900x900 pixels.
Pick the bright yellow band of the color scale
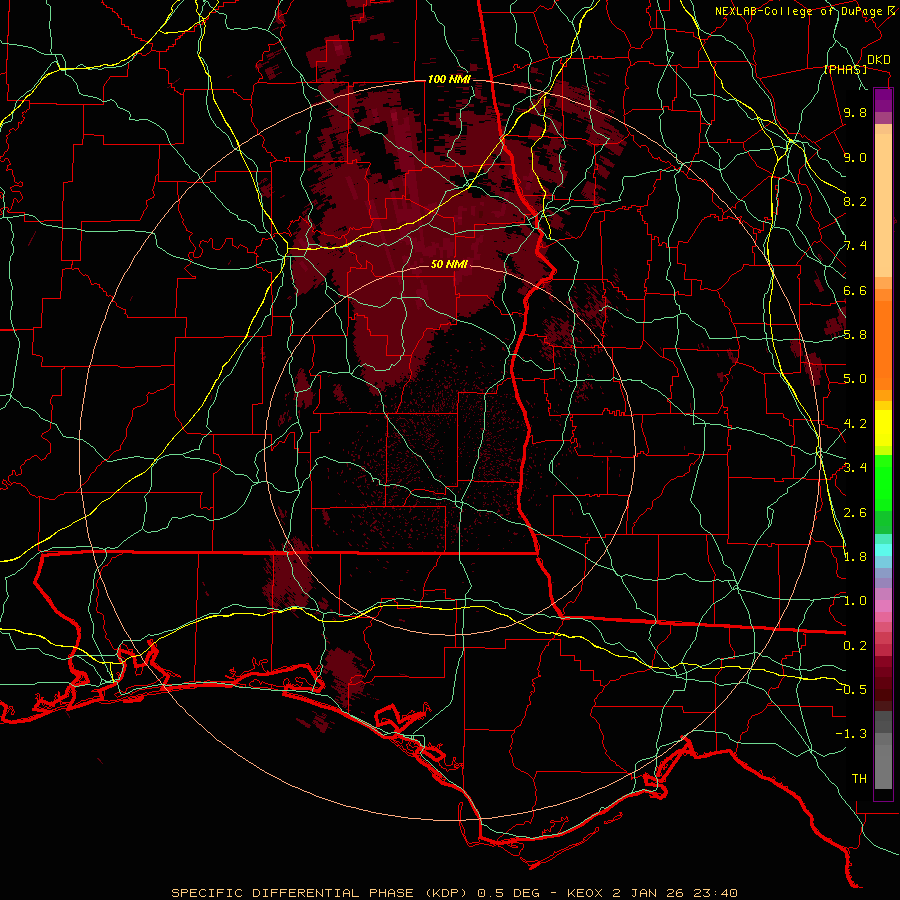click(883, 428)
